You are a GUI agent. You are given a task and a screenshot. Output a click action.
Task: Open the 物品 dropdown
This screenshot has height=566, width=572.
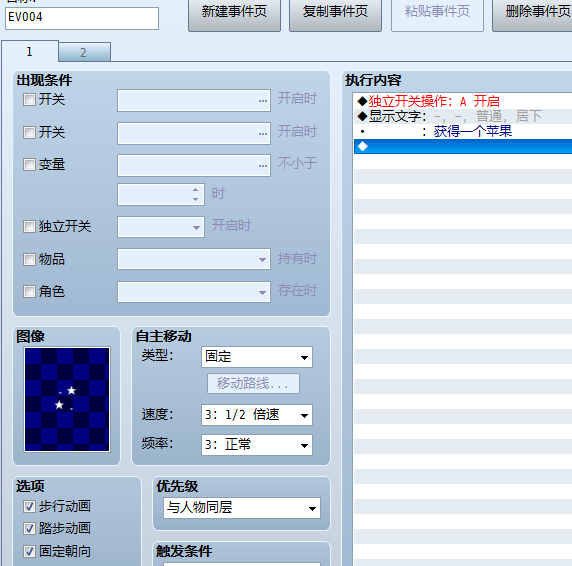coord(194,259)
